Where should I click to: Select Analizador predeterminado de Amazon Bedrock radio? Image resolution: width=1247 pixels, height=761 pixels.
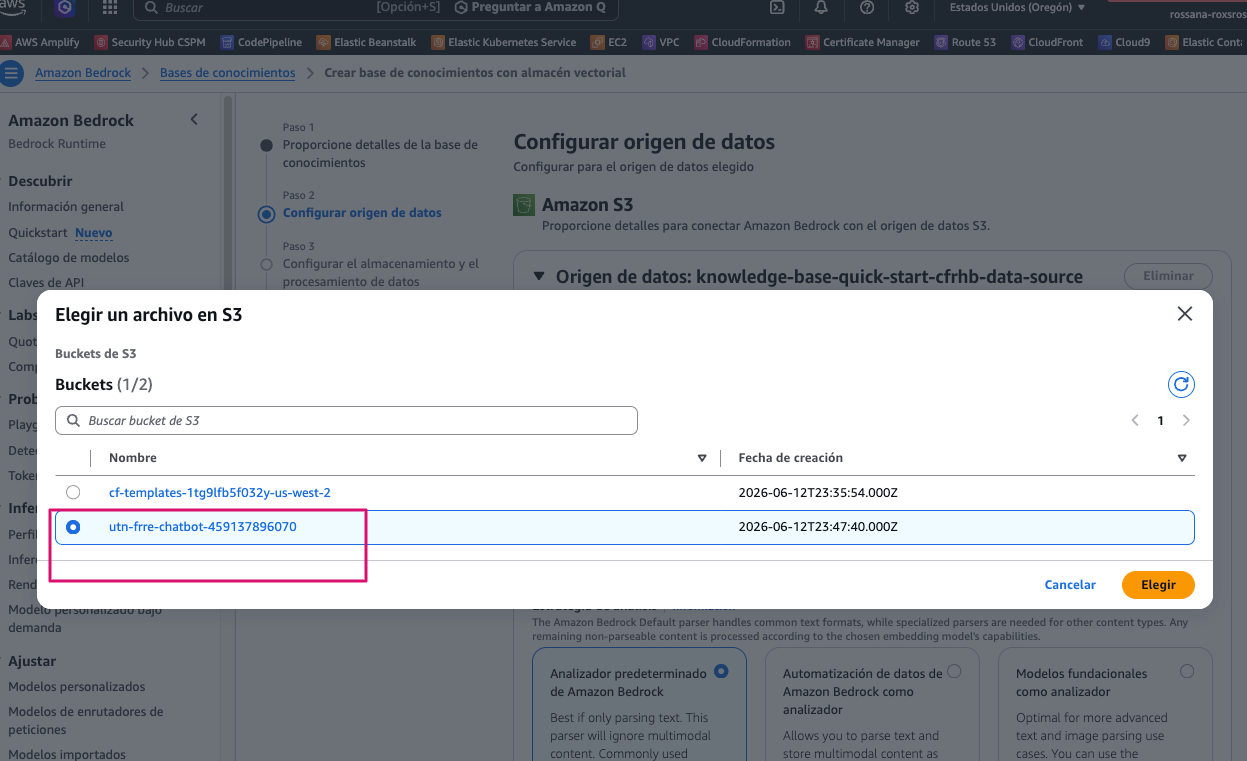coord(721,671)
